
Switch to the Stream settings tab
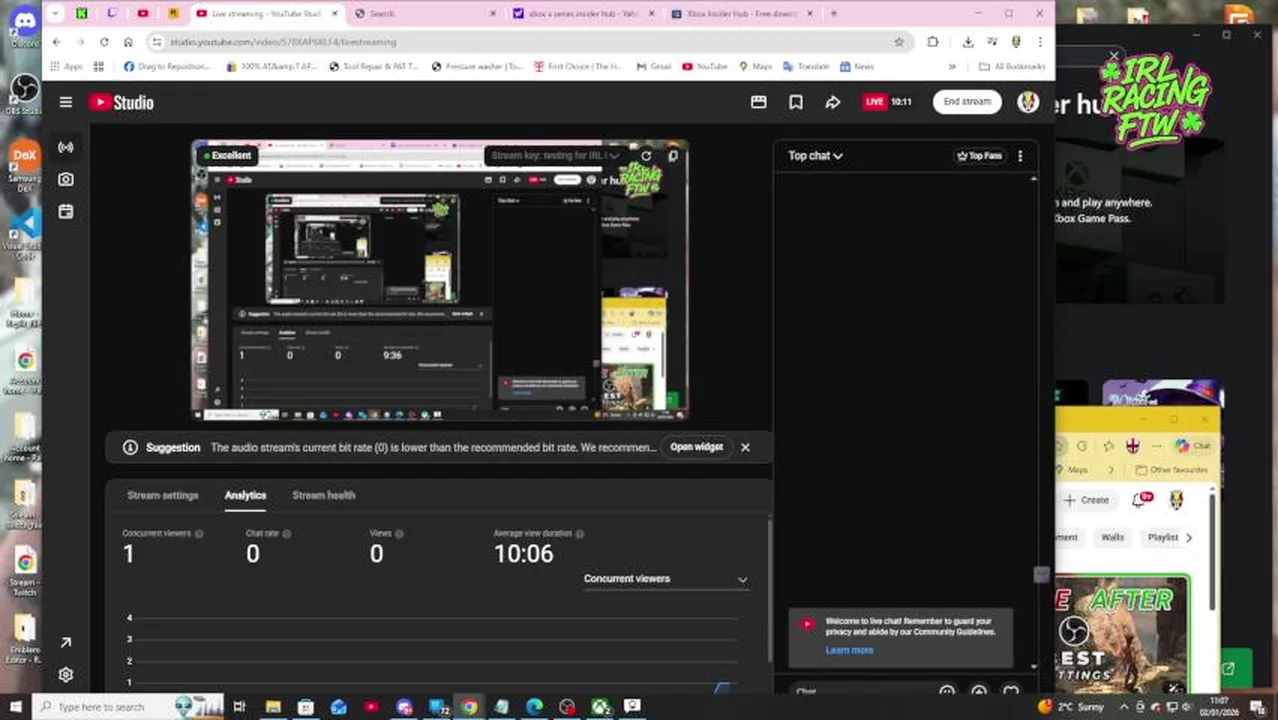[163, 495]
